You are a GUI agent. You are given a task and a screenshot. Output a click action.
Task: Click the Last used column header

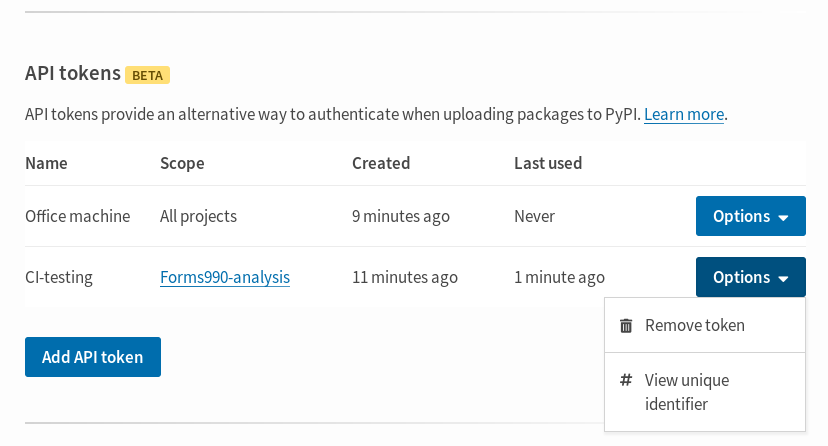coord(548,163)
